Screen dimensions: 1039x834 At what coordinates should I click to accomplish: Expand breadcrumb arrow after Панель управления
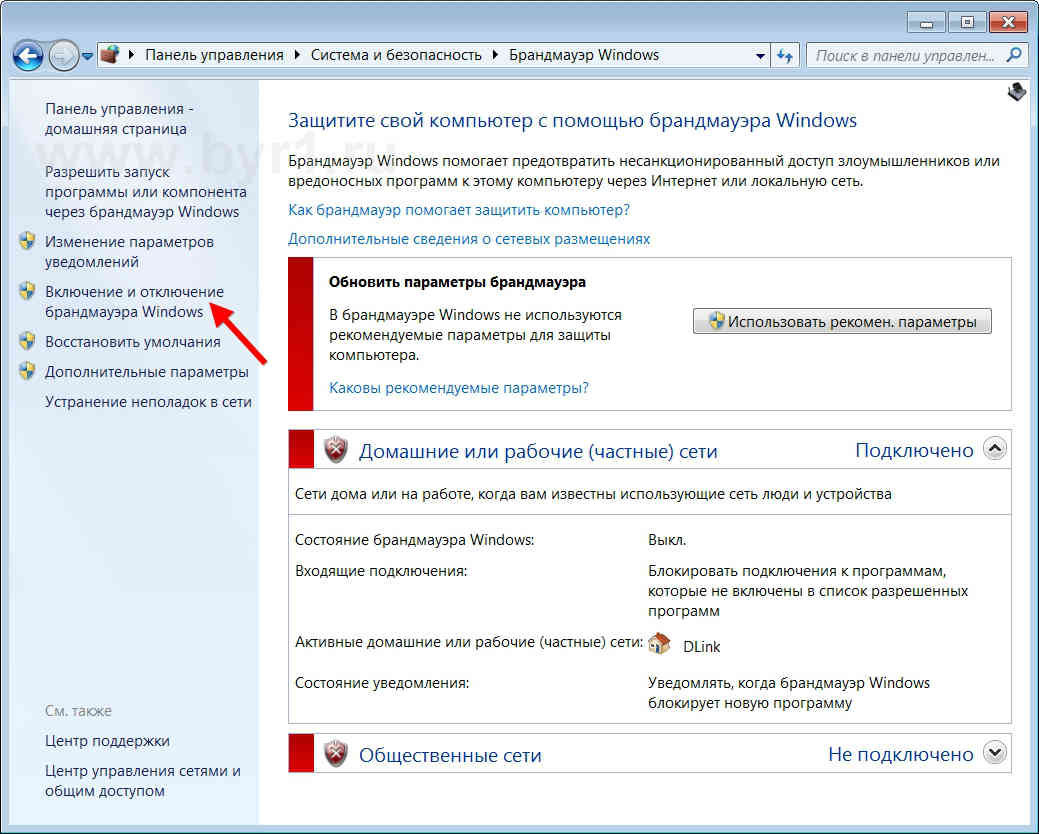(x=297, y=55)
